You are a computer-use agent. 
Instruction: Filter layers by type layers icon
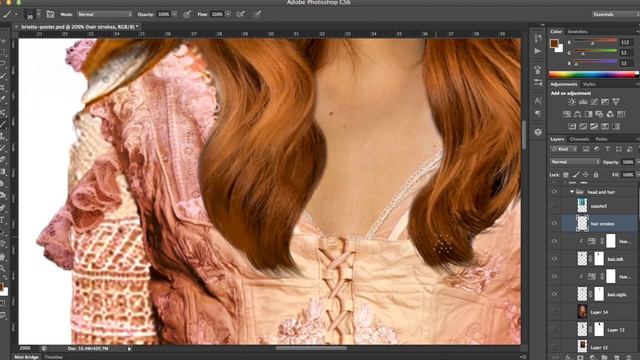[608, 149]
